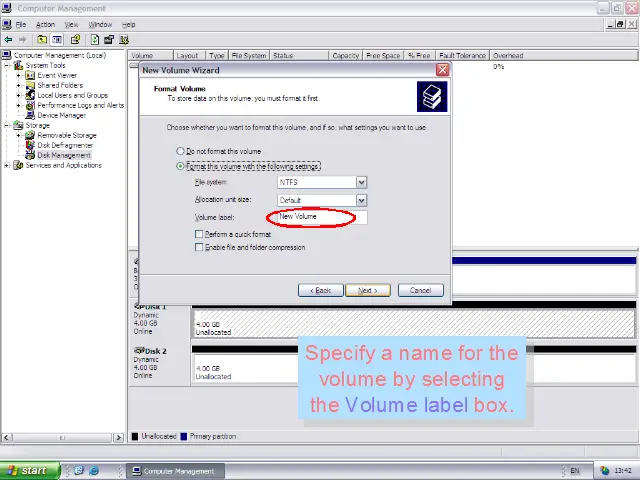Image resolution: width=640 pixels, height=480 pixels.
Task: Open the File system NTFS dropdown
Action: 361,182
